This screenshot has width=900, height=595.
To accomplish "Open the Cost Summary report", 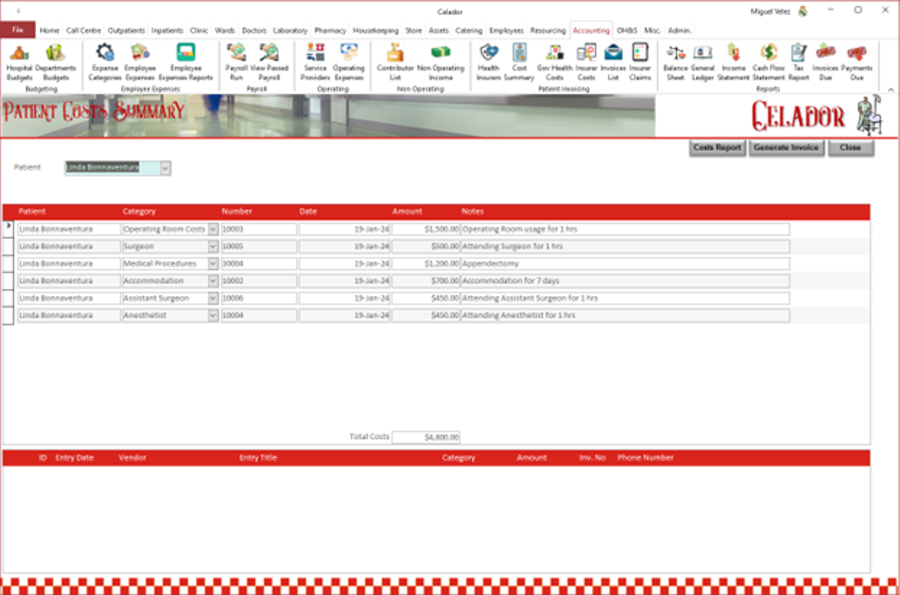I will coord(519,62).
